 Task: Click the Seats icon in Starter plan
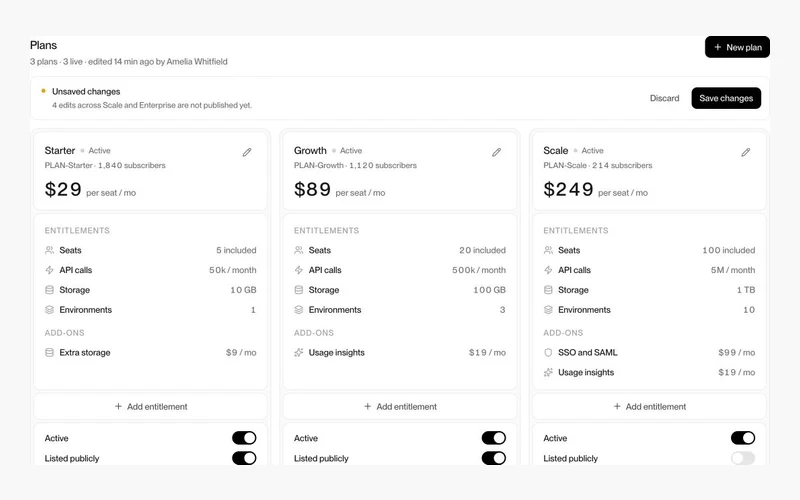pyautogui.click(x=49, y=250)
